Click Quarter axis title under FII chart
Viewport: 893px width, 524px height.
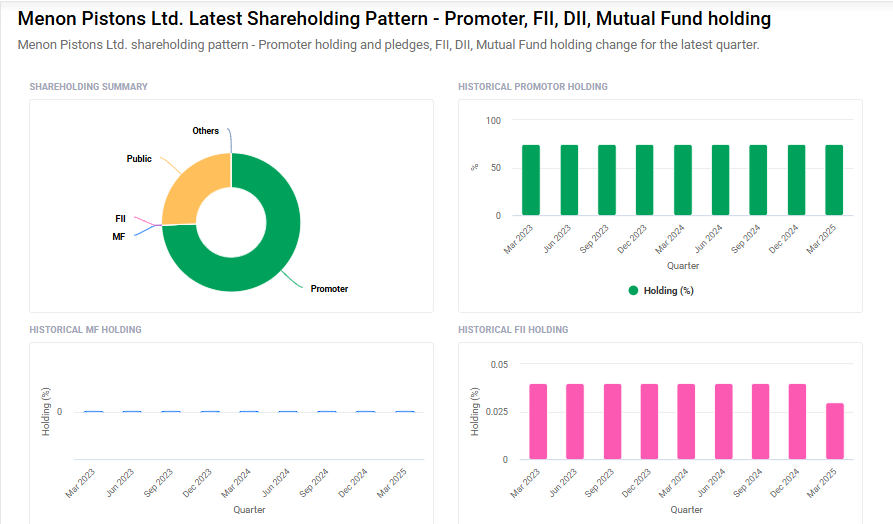coord(686,510)
